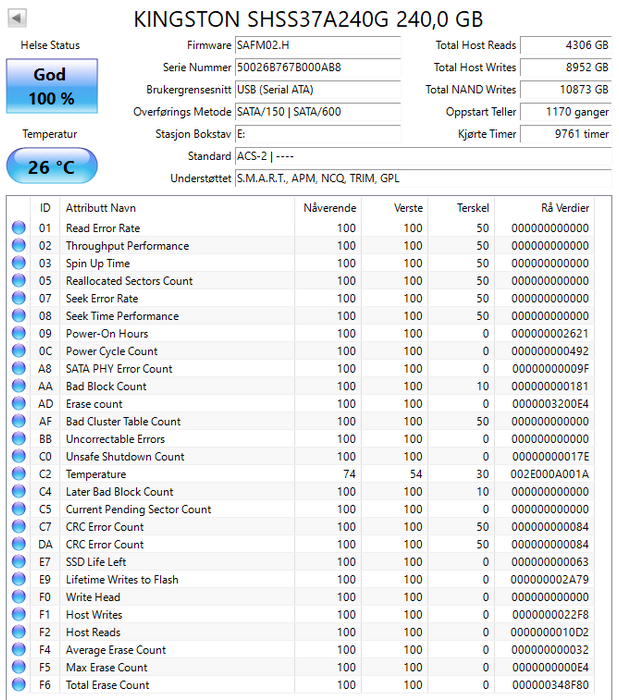
Task: Select status orb for Later Bad Block Count
Action: click(x=19, y=491)
